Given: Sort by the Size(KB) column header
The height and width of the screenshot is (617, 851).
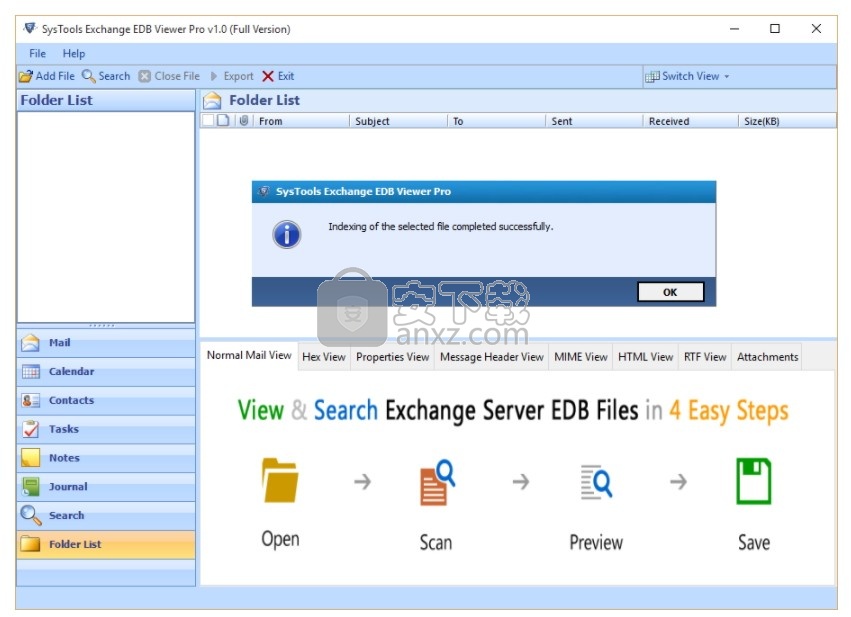Looking at the screenshot, I should pyautogui.click(x=787, y=121).
